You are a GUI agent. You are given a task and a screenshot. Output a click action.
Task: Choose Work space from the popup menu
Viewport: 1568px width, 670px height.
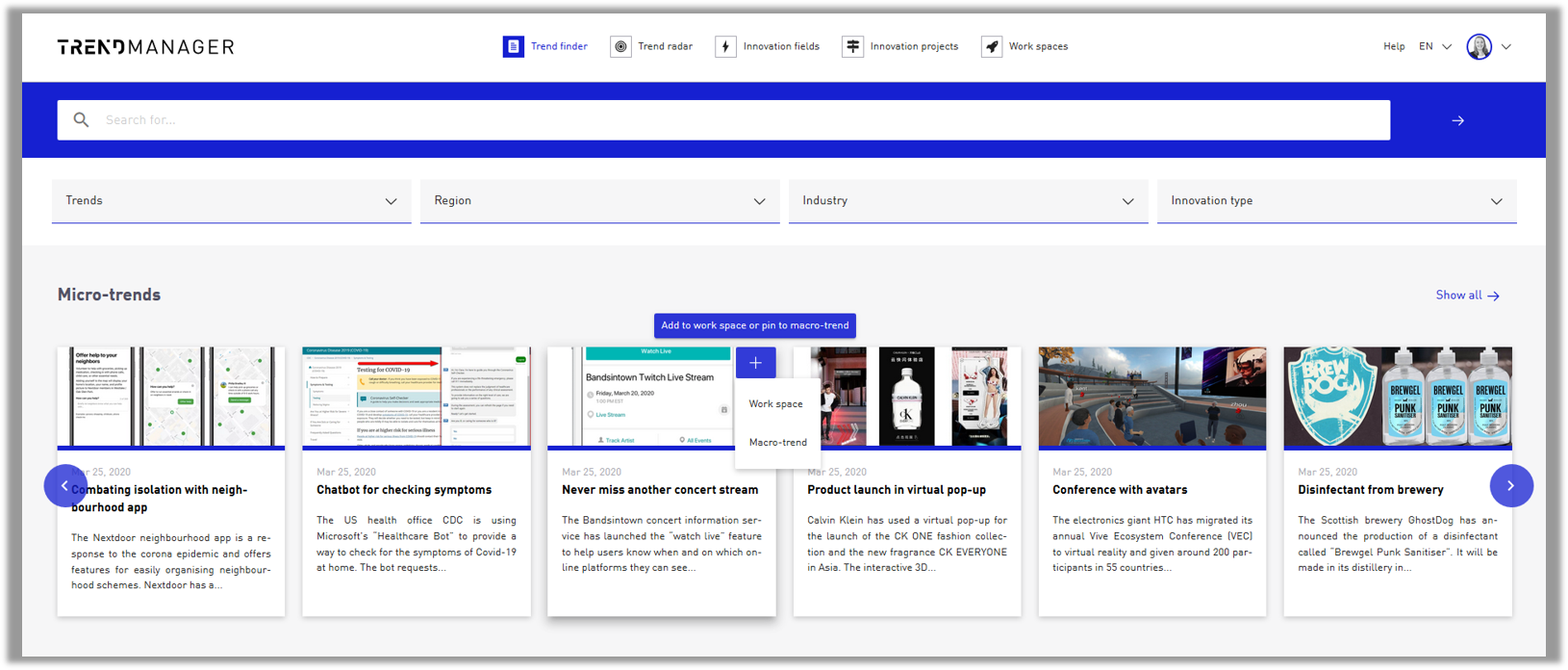[x=776, y=404]
